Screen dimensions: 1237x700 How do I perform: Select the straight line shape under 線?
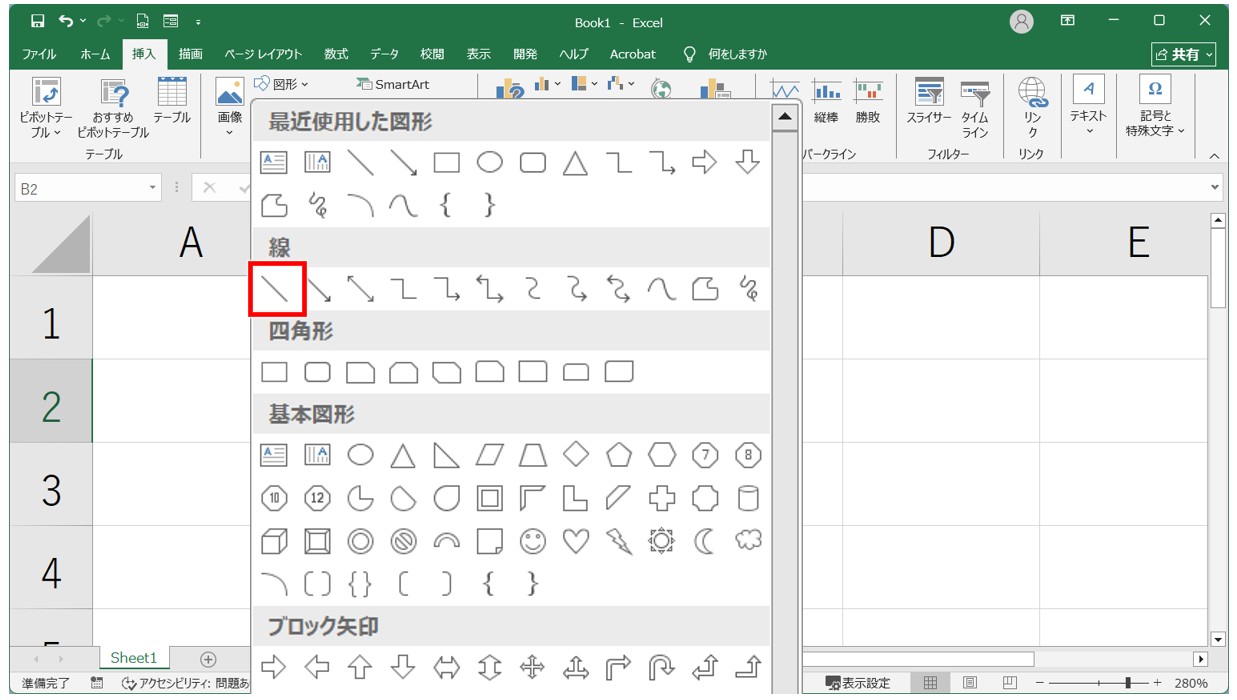(x=275, y=290)
